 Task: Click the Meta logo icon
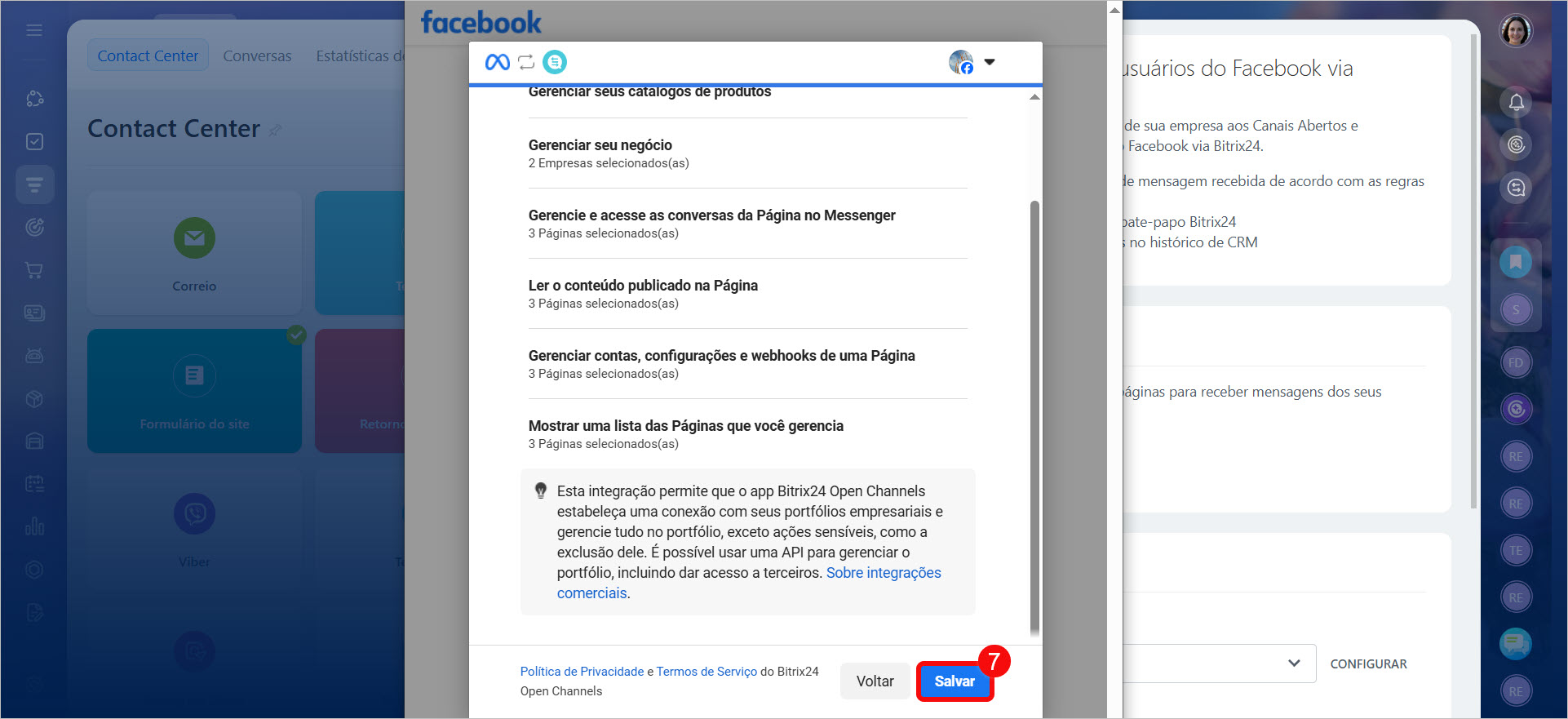pos(497,62)
